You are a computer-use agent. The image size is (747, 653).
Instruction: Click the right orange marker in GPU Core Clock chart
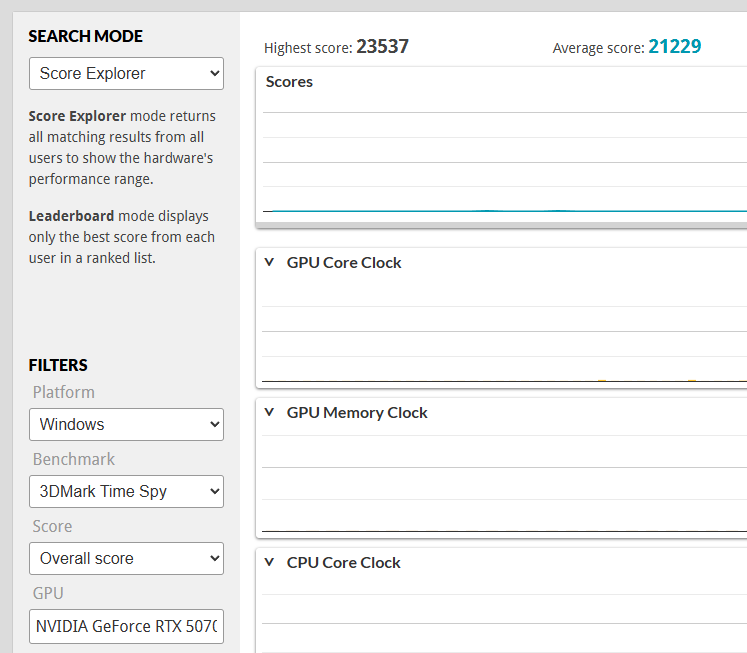click(691, 380)
